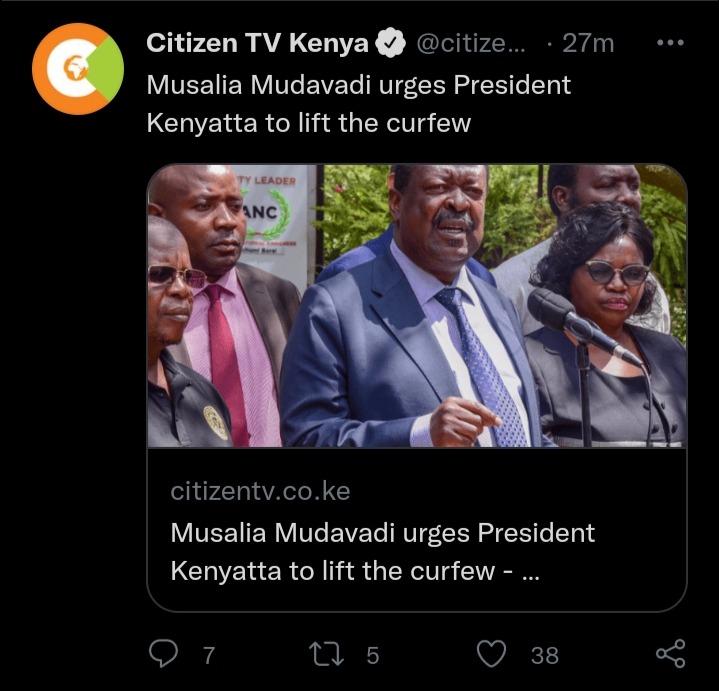719x691 pixels.
Task: Open the tweet via the 27m timestamp
Action: 588,44
